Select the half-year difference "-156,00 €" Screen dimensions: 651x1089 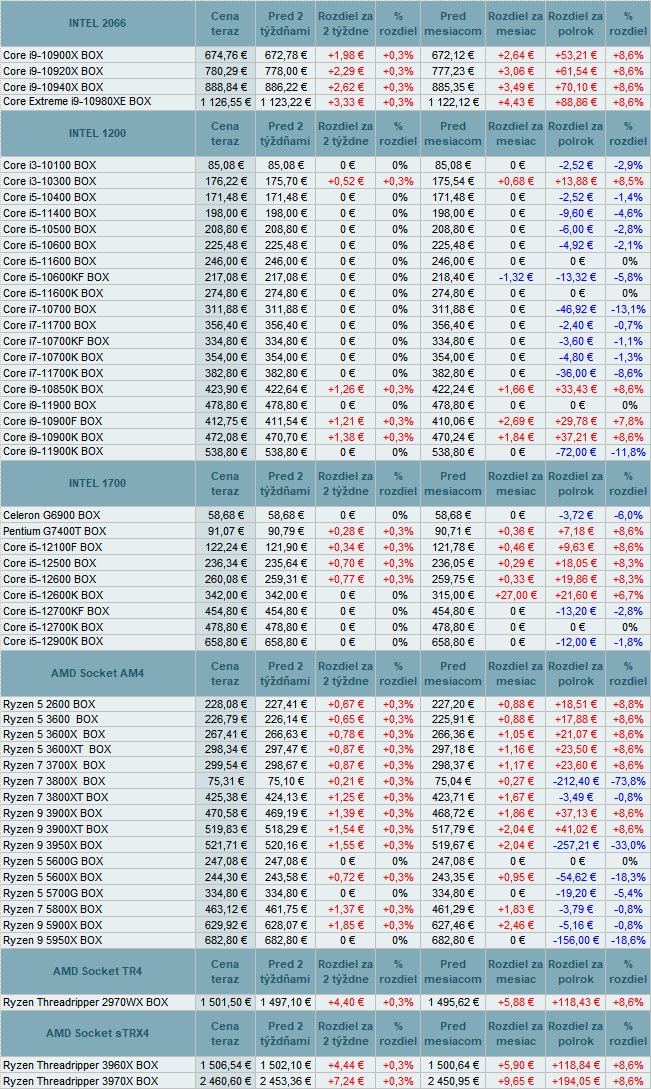coord(576,940)
